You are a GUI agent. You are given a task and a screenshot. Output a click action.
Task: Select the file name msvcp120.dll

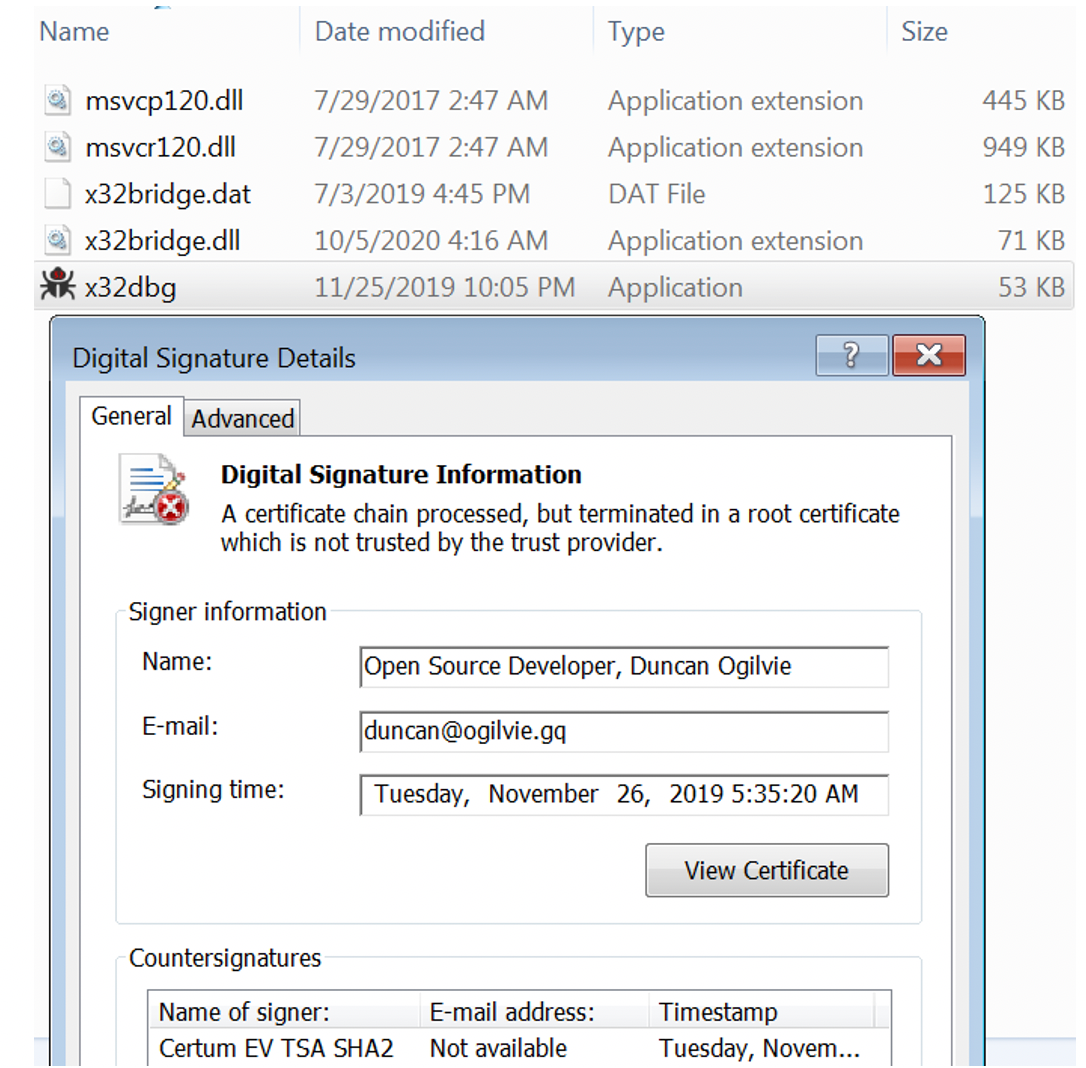[x=164, y=101]
